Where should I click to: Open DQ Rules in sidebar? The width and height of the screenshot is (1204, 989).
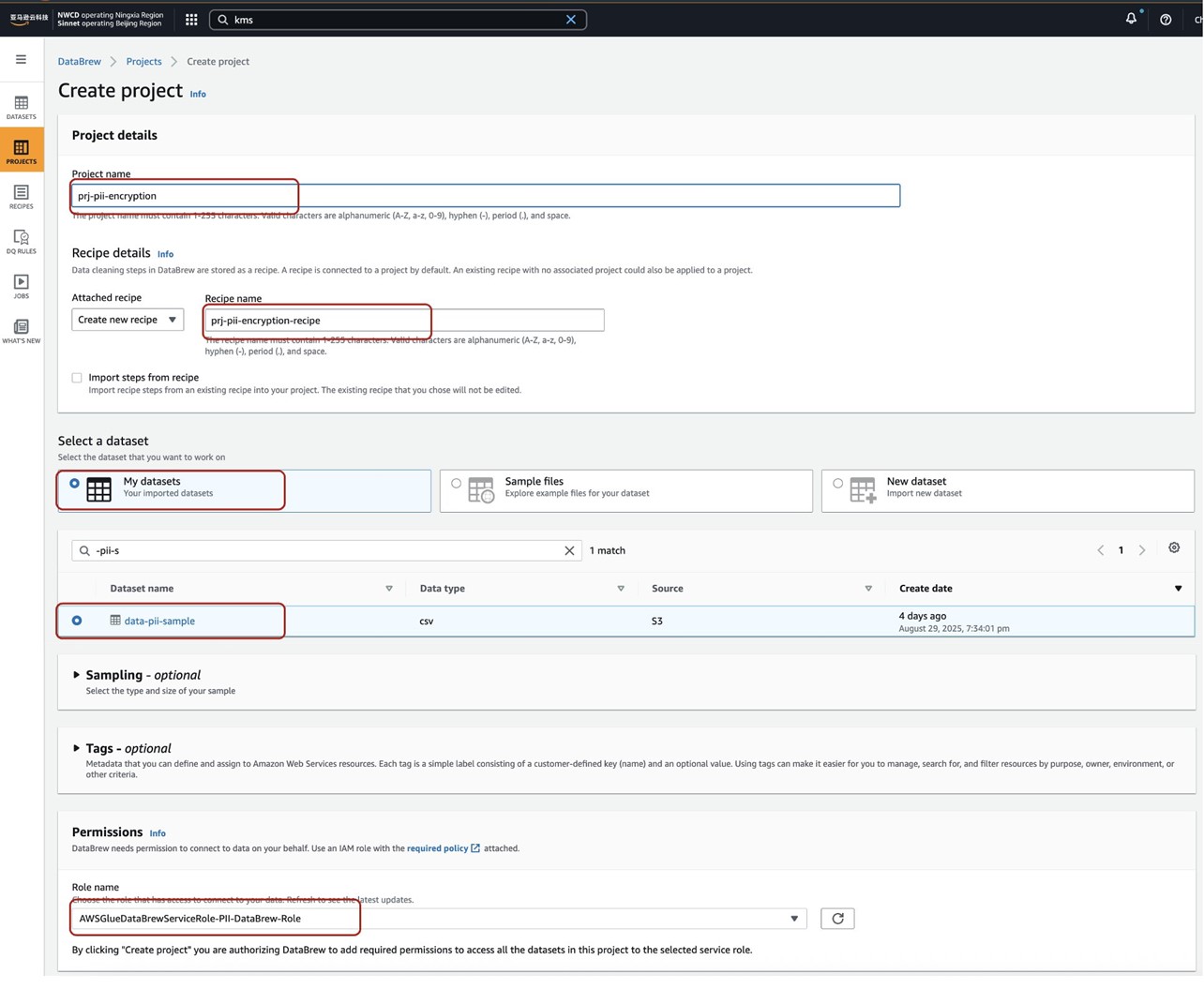[x=21, y=241]
